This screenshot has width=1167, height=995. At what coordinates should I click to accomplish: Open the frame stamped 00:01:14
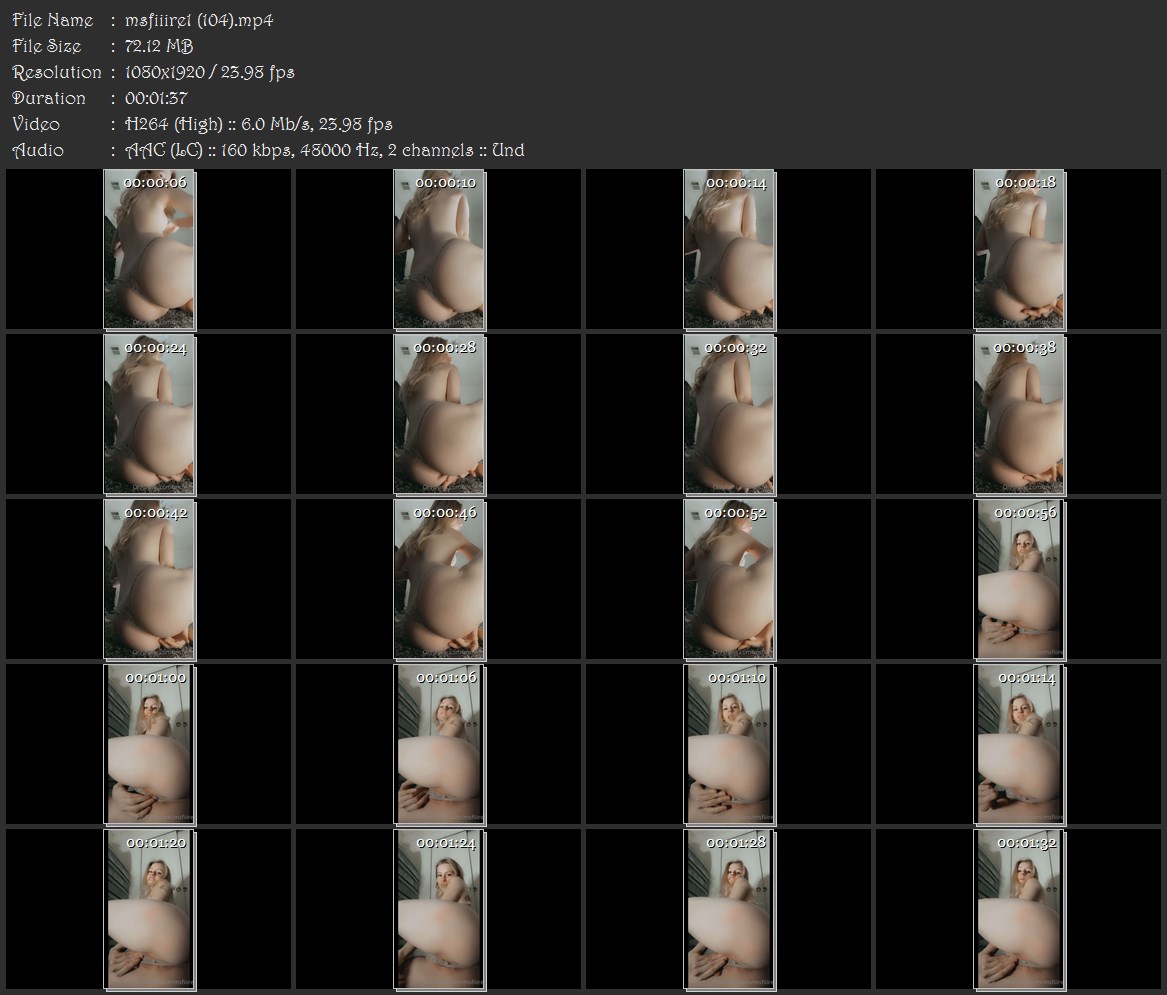pyautogui.click(x=1020, y=745)
